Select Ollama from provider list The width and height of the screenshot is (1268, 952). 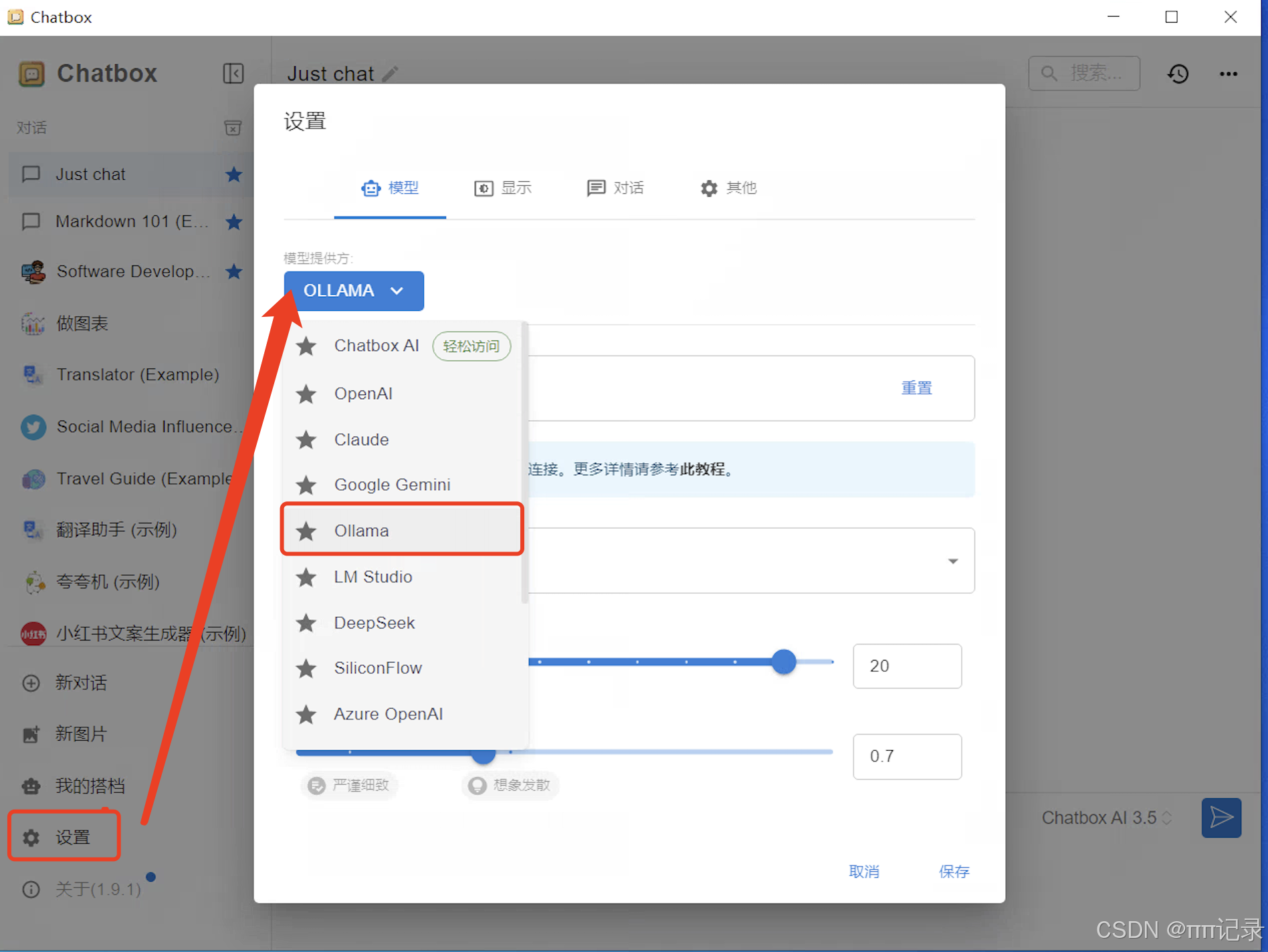[x=402, y=530]
